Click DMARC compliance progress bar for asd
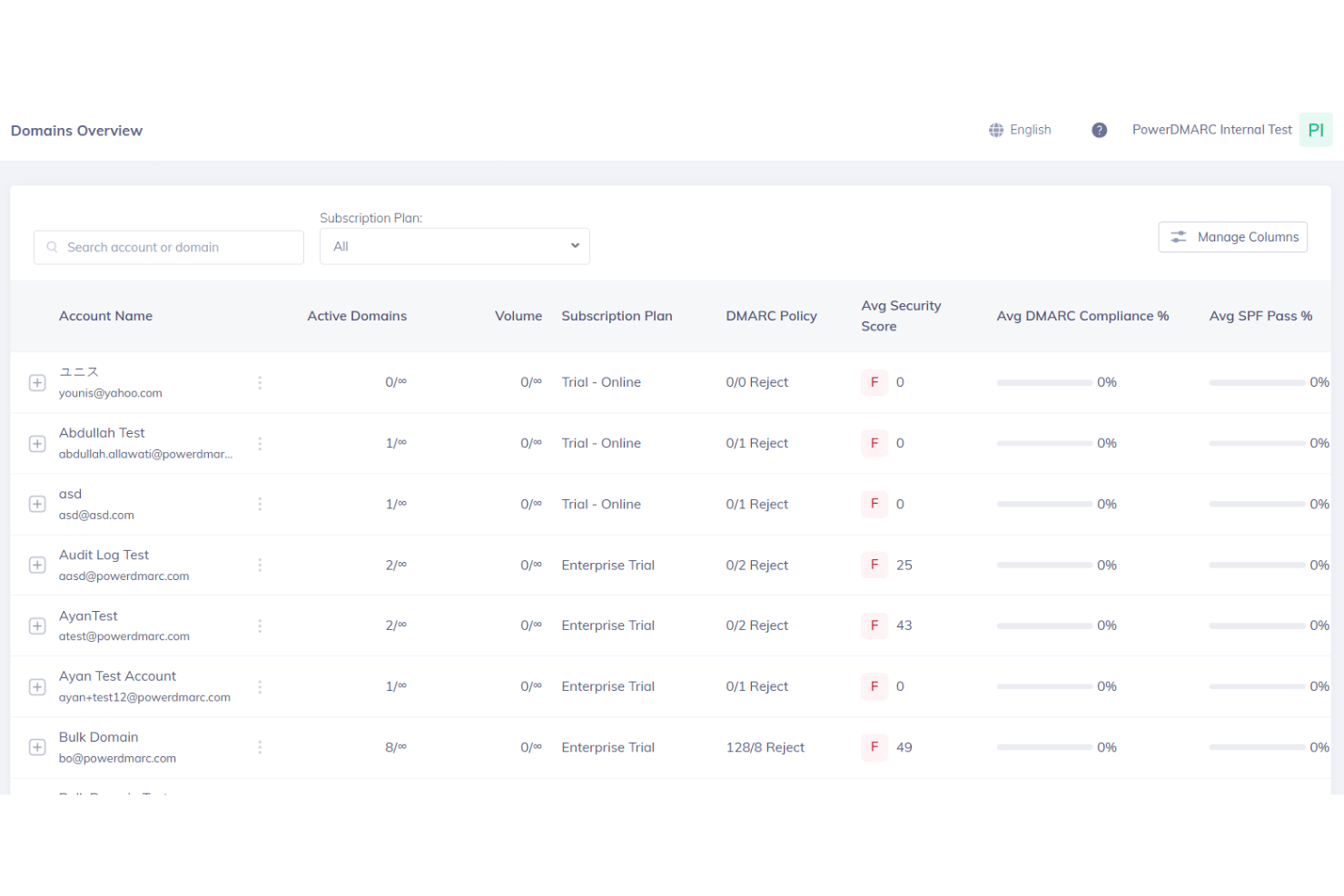 tap(1044, 504)
